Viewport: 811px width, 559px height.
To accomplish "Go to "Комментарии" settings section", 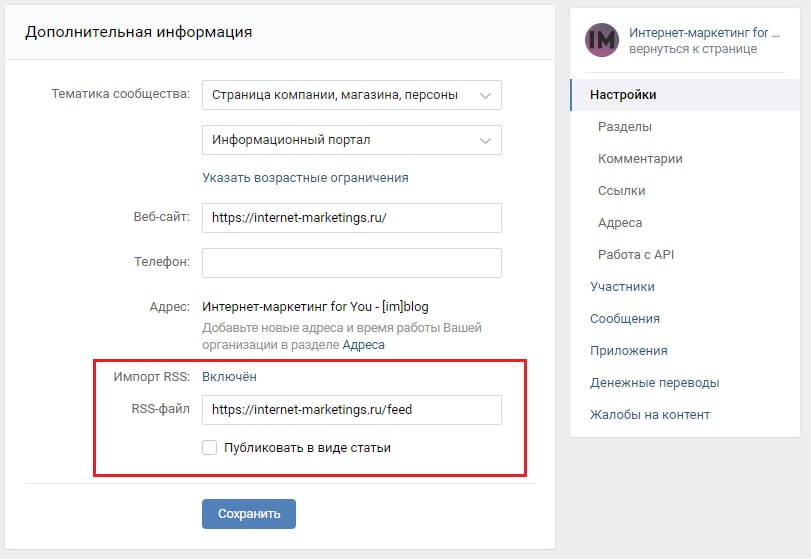I will point(640,159).
